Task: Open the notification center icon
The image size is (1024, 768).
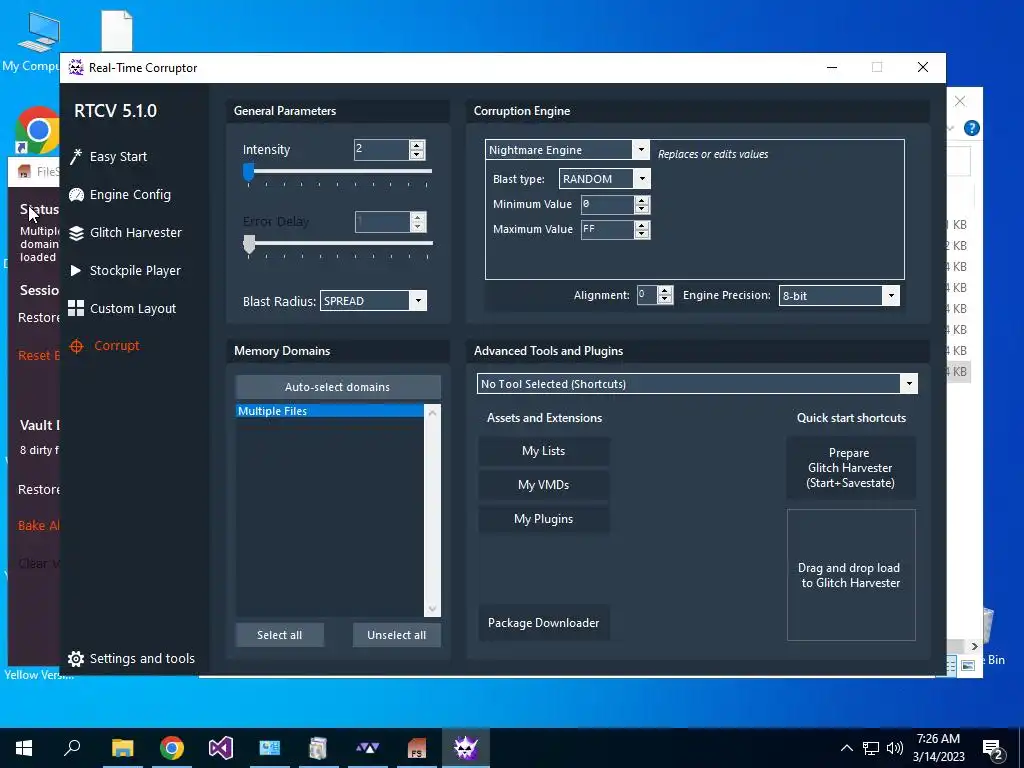Action: click(x=993, y=749)
